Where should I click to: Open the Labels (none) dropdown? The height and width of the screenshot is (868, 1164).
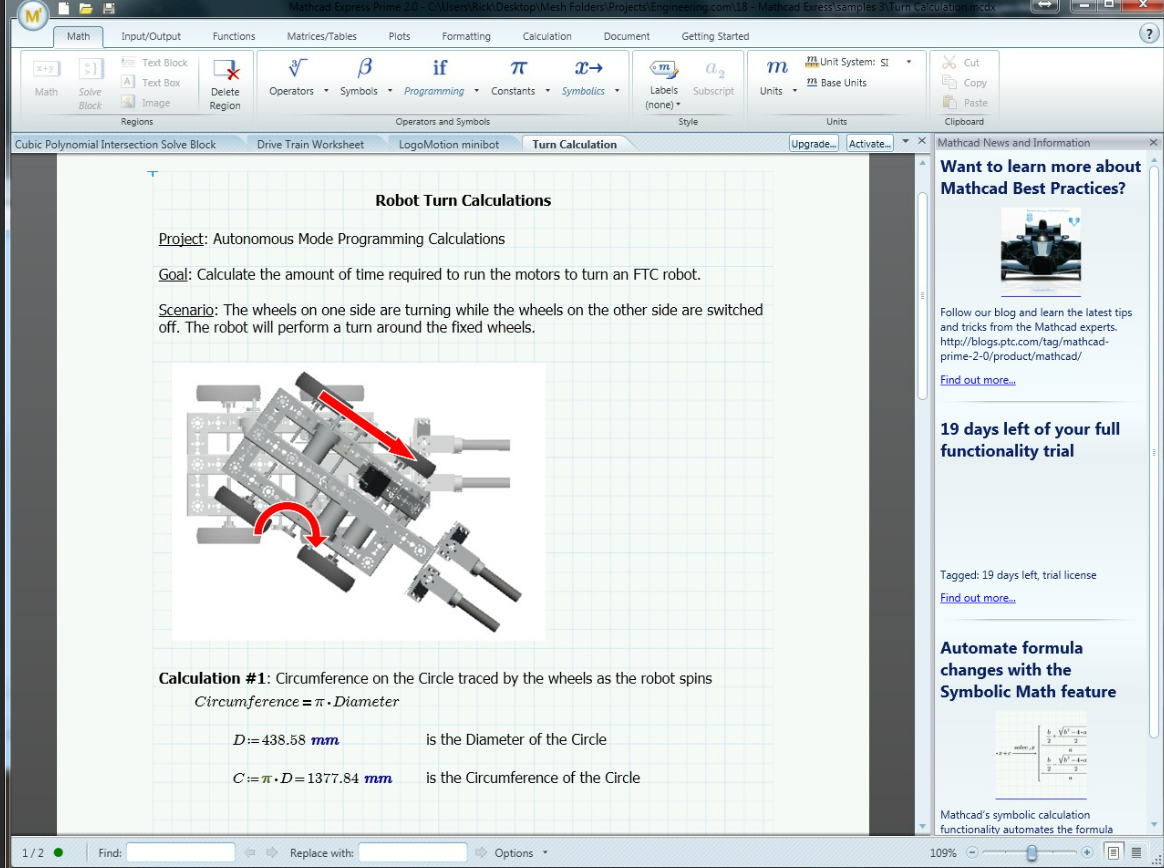[x=663, y=105]
